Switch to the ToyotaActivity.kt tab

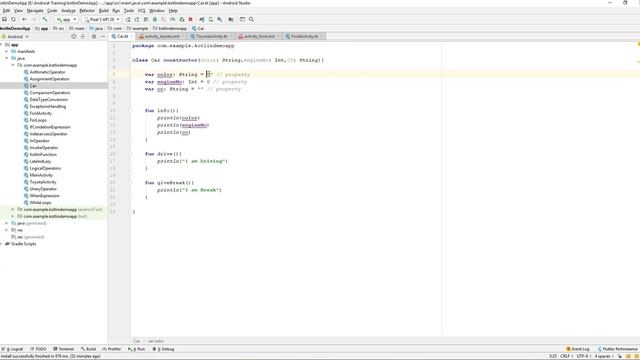pyautogui.click(x=211, y=36)
